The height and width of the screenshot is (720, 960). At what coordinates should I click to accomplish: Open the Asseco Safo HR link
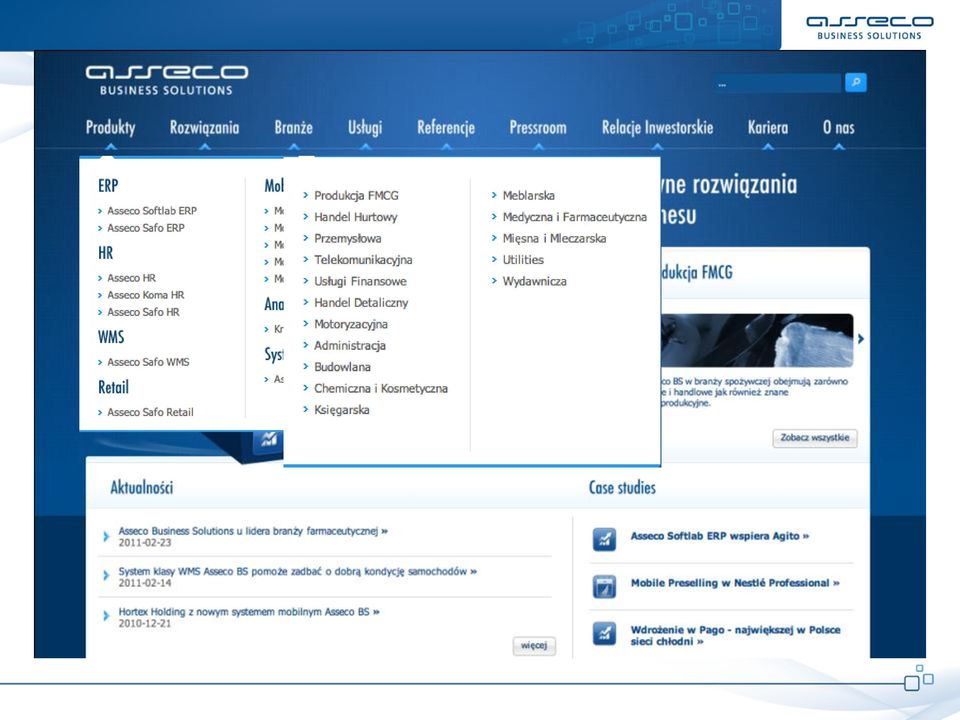143,312
